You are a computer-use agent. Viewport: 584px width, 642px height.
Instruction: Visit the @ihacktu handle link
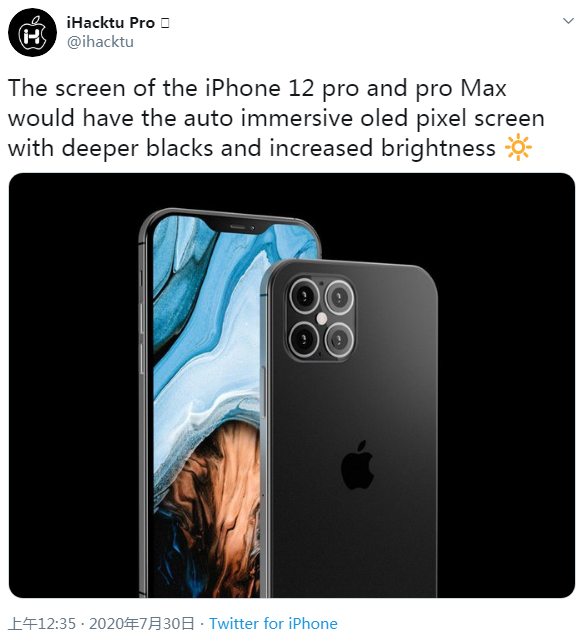(100, 42)
